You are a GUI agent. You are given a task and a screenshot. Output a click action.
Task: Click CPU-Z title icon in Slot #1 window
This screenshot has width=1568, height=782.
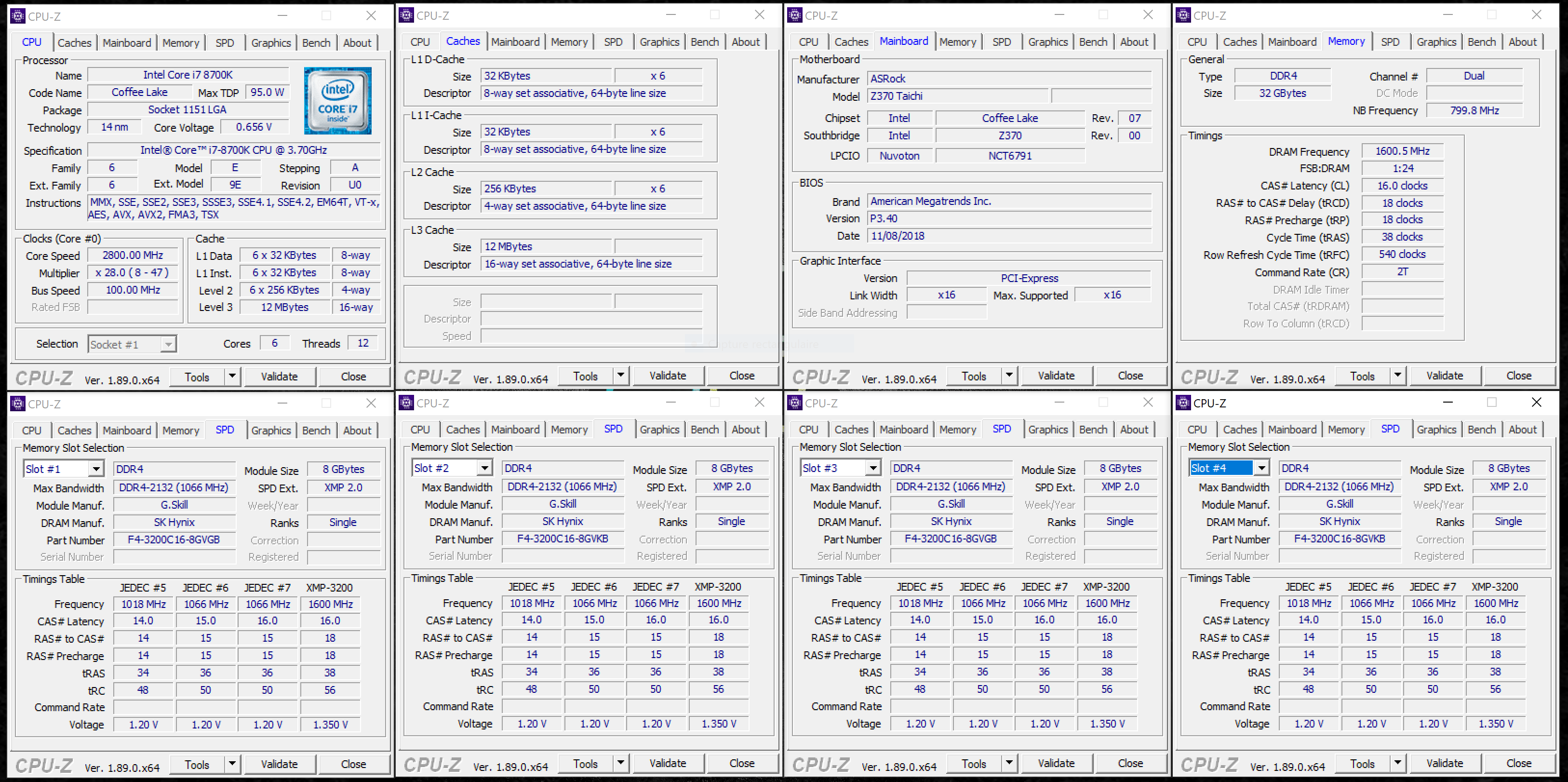tap(18, 403)
